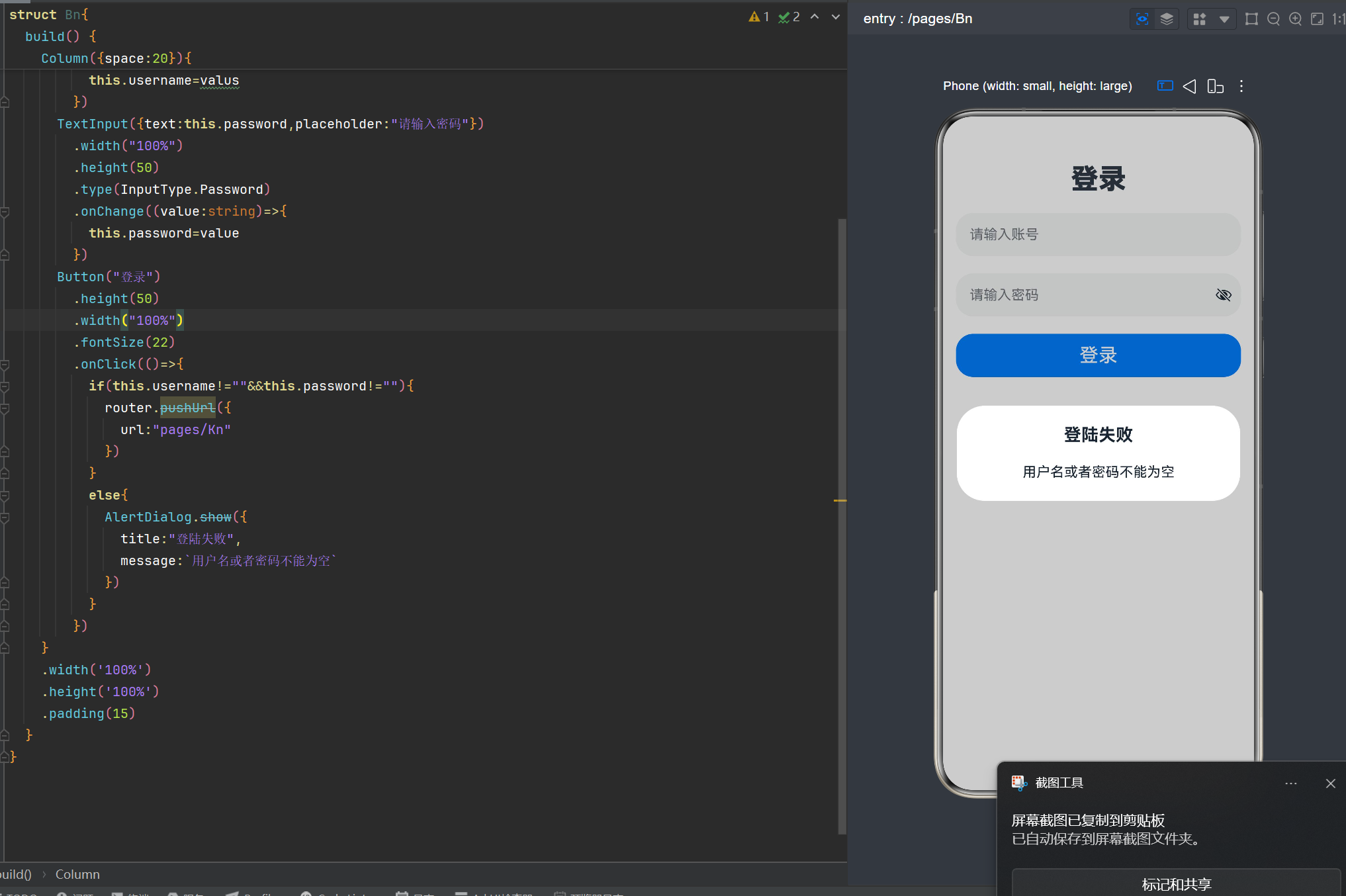
Task: Click the title:"登陆失败" line in code
Action: coord(181,539)
